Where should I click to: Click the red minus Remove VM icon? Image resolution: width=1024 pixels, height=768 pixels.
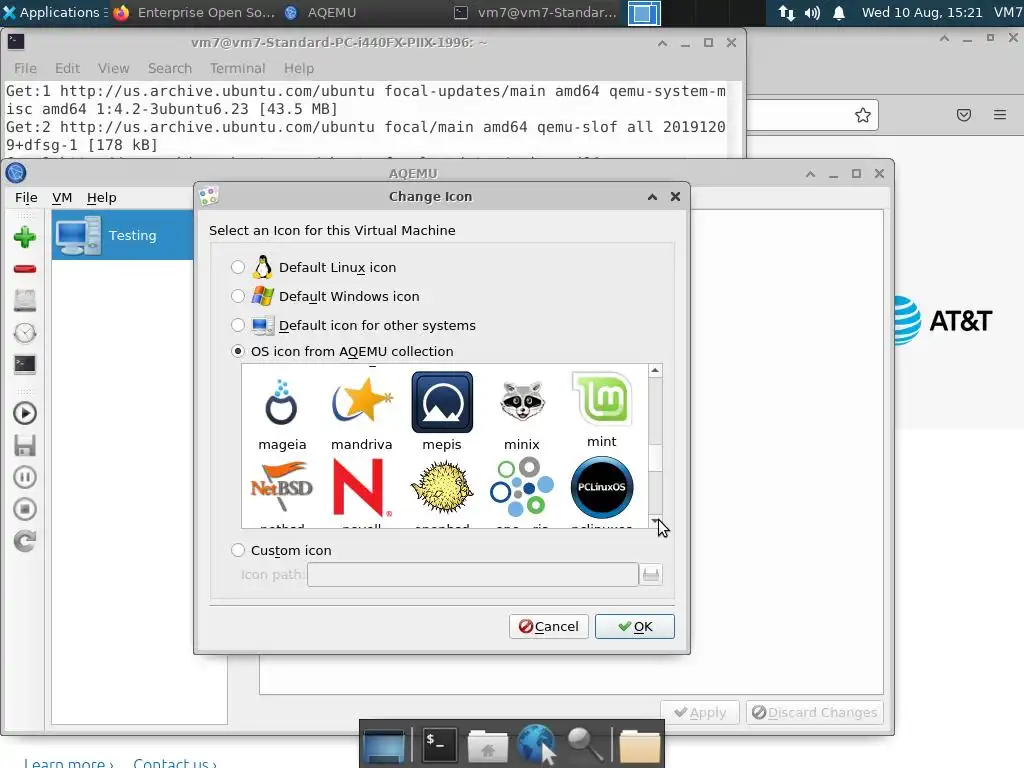(x=25, y=269)
